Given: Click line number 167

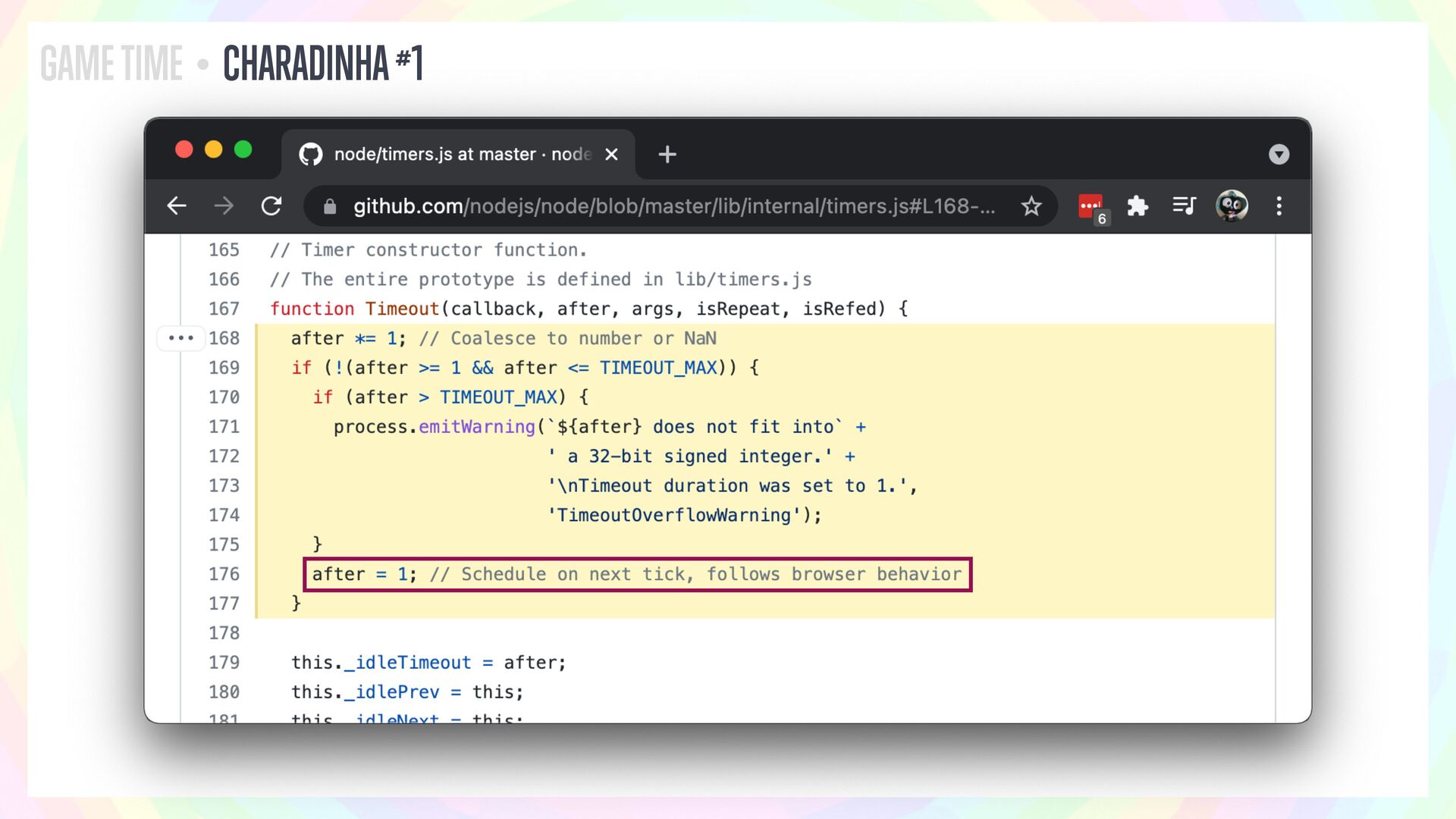Looking at the screenshot, I should (224, 309).
